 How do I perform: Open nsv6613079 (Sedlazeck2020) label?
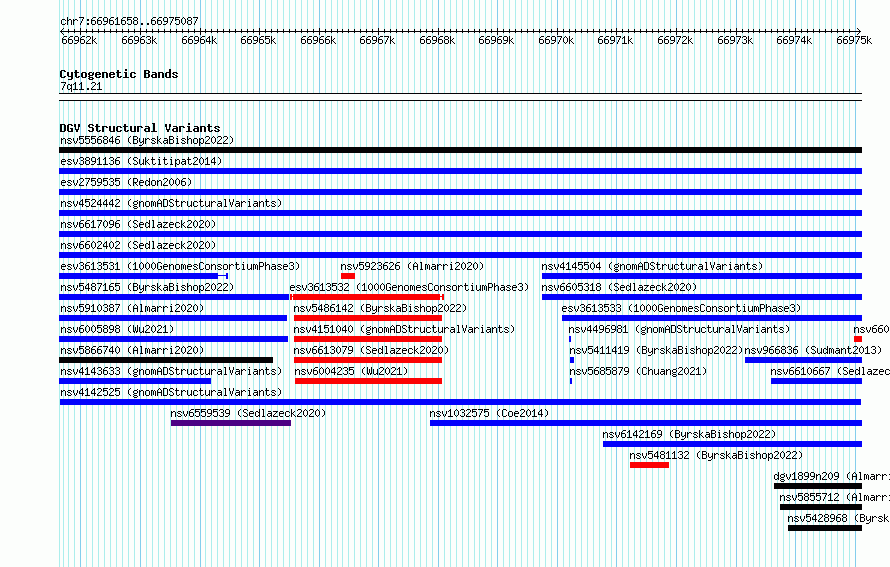pyautogui.click(x=371, y=350)
